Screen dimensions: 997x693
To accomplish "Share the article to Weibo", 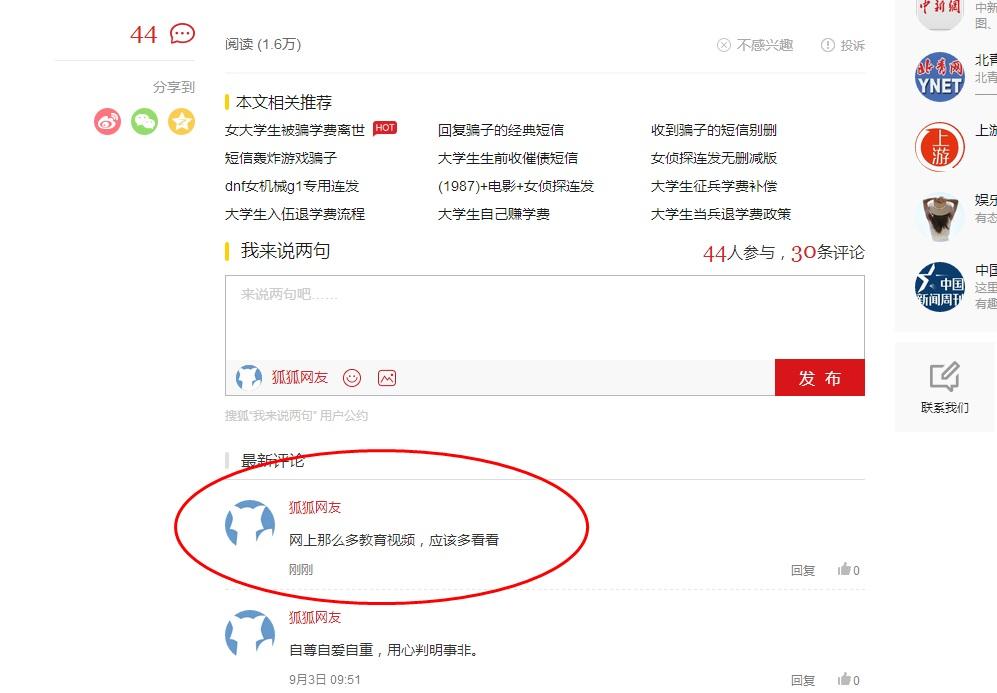I will [107, 121].
